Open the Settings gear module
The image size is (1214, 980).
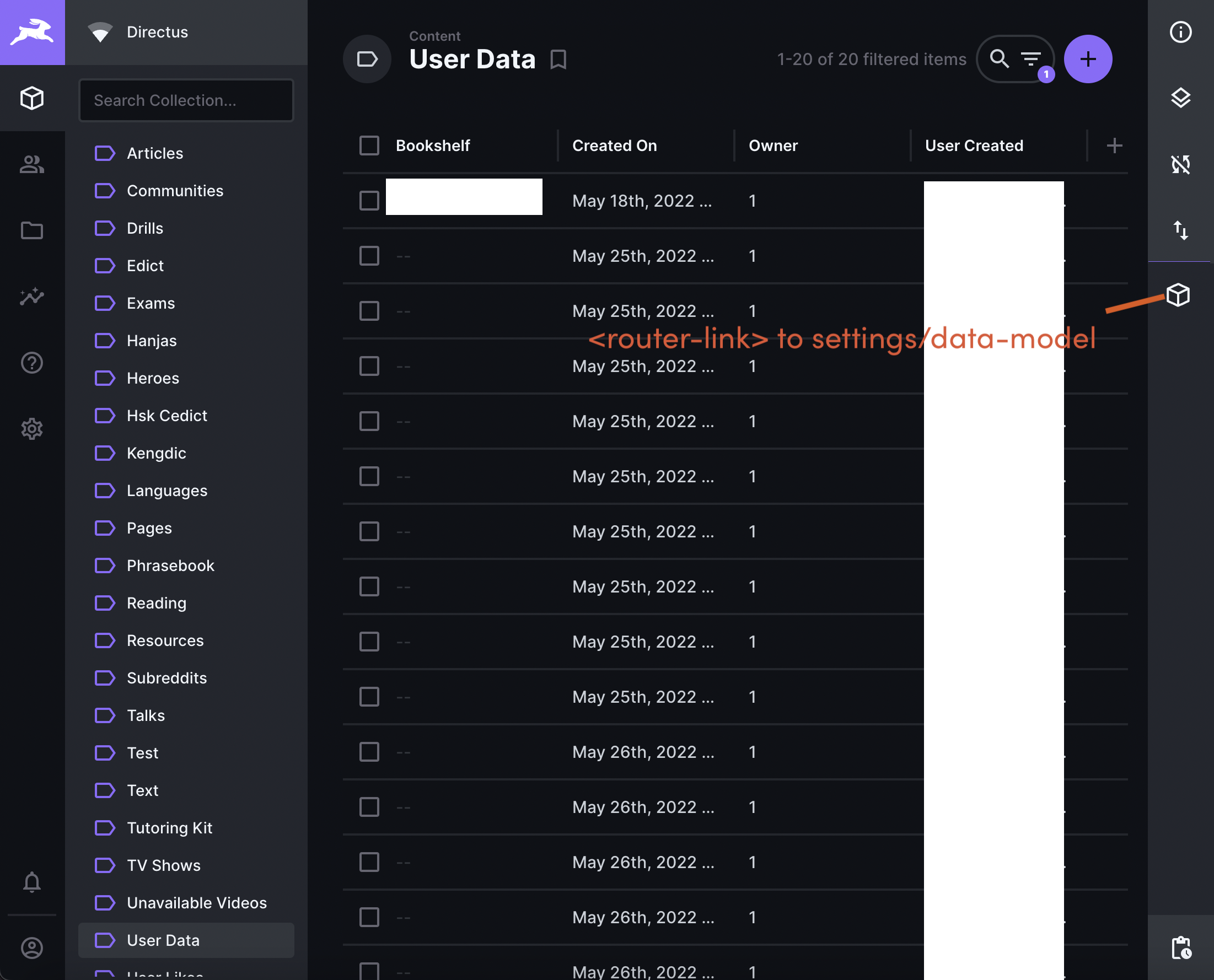(32, 428)
